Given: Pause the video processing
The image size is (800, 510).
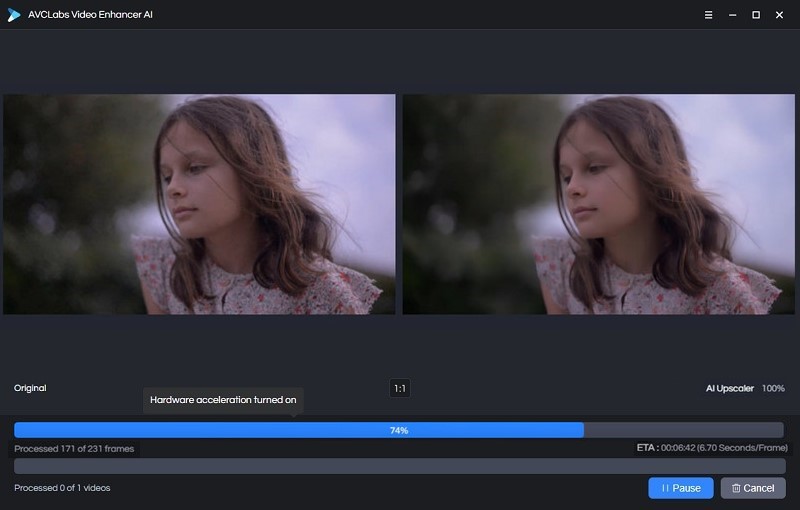Looking at the screenshot, I should pos(681,488).
